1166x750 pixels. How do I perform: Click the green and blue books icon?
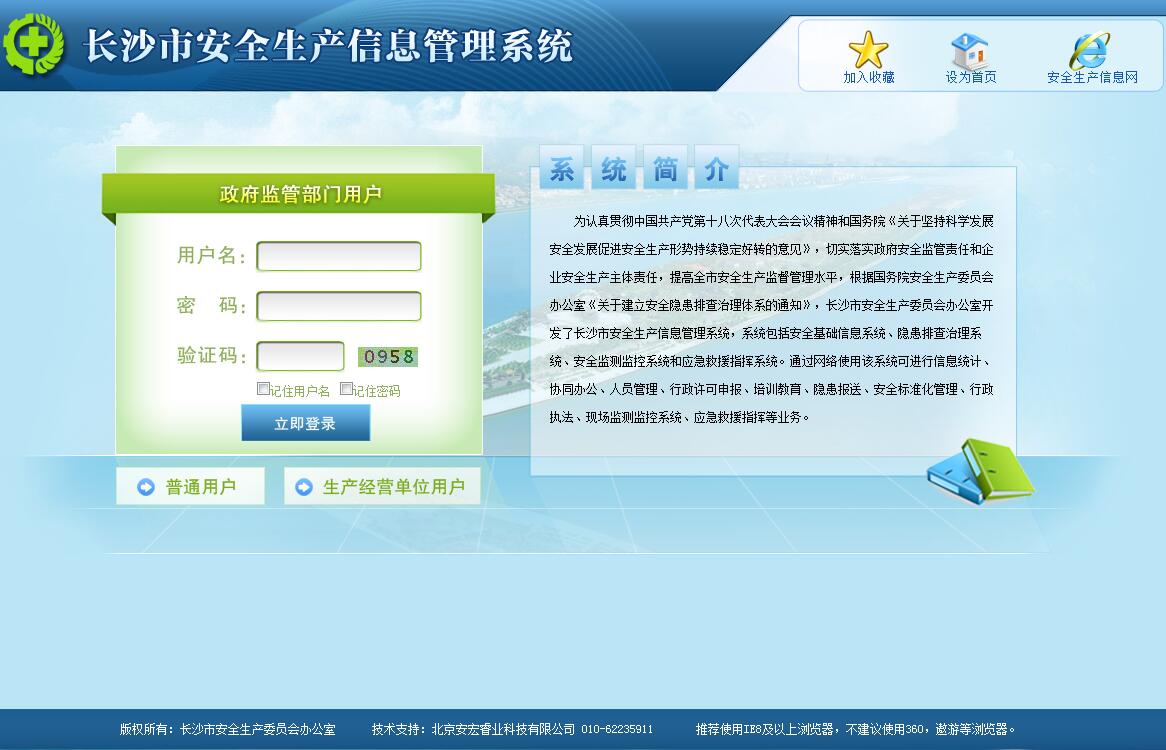[x=979, y=470]
